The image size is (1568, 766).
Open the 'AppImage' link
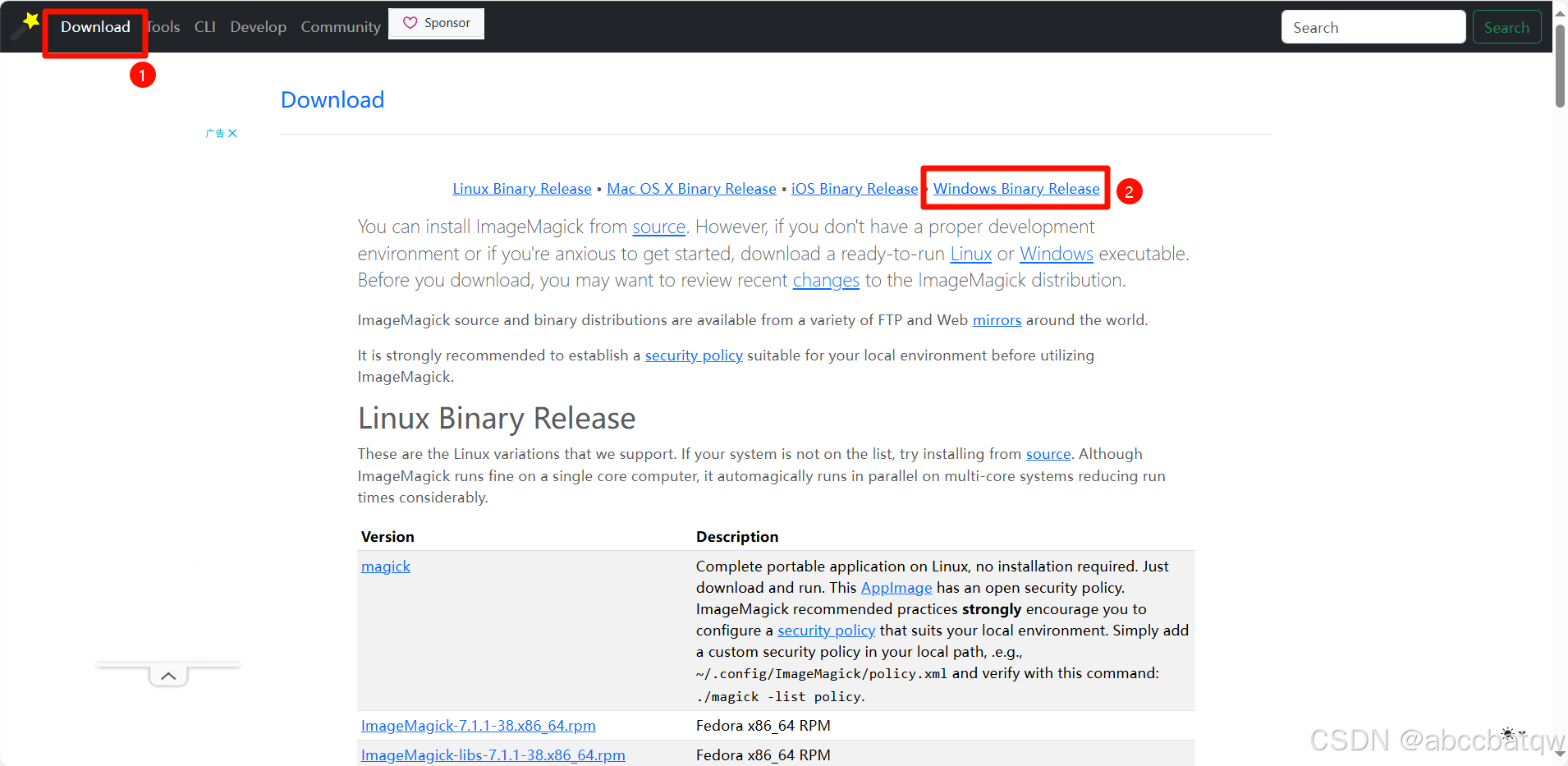[x=896, y=588]
